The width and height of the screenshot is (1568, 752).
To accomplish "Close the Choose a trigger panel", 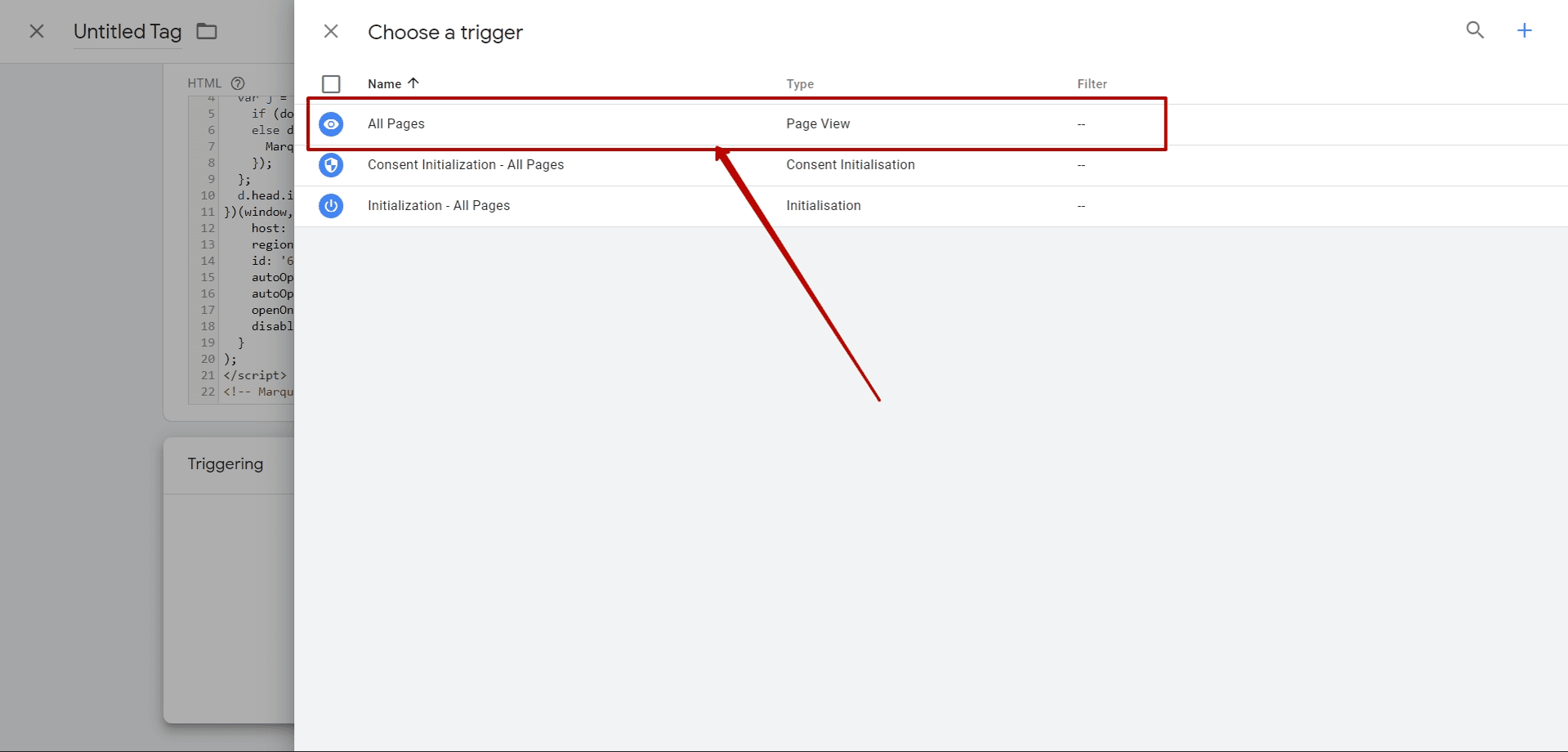I will click(x=331, y=31).
